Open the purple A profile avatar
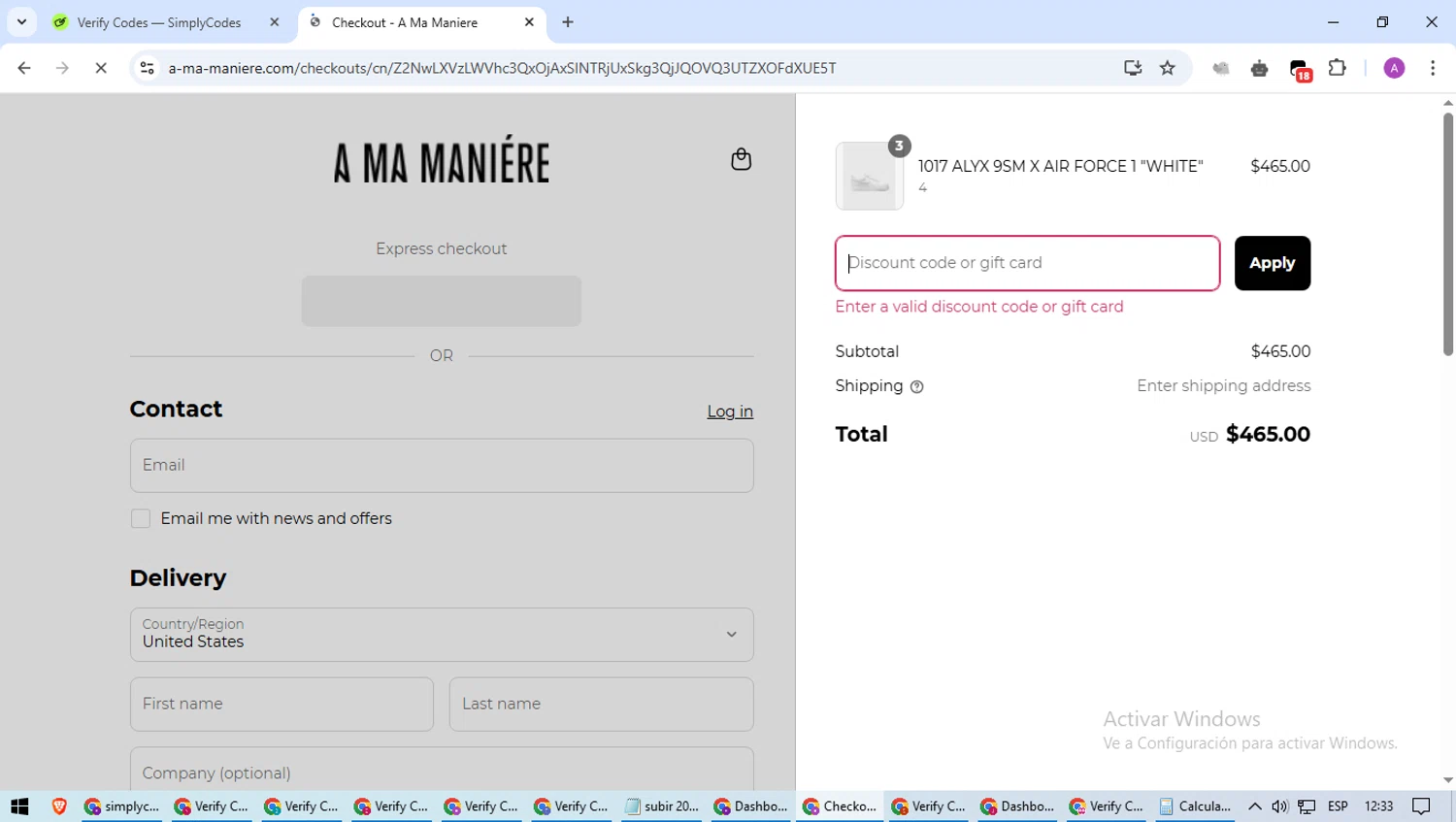 (1394, 68)
